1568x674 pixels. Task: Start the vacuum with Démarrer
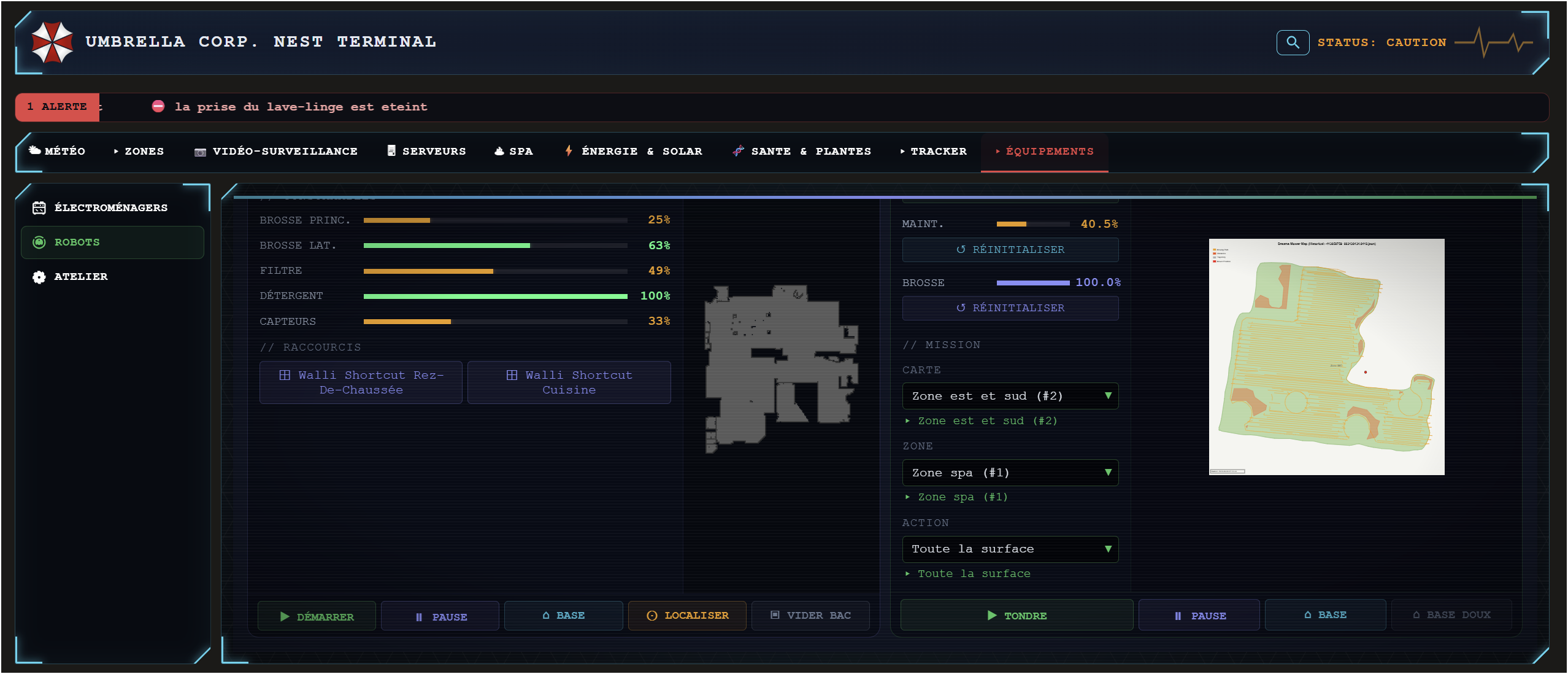point(317,616)
